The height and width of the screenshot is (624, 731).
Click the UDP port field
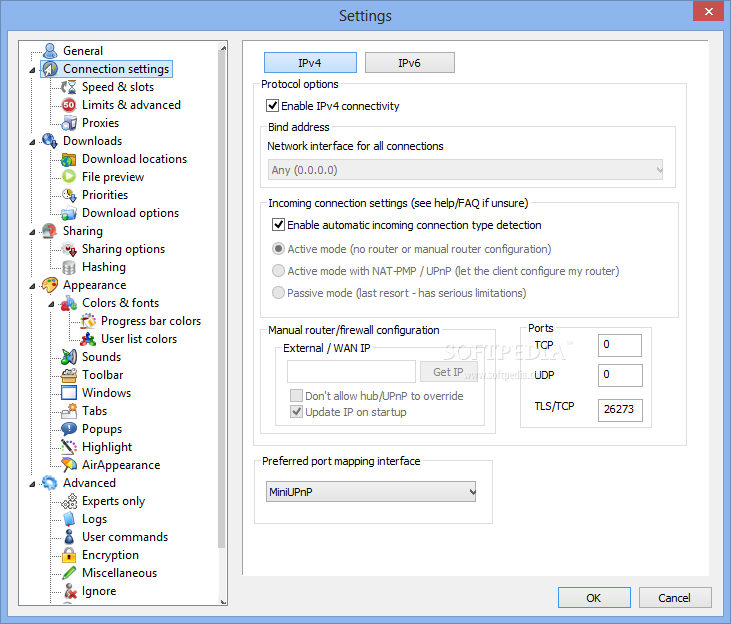pyautogui.click(x=620, y=375)
